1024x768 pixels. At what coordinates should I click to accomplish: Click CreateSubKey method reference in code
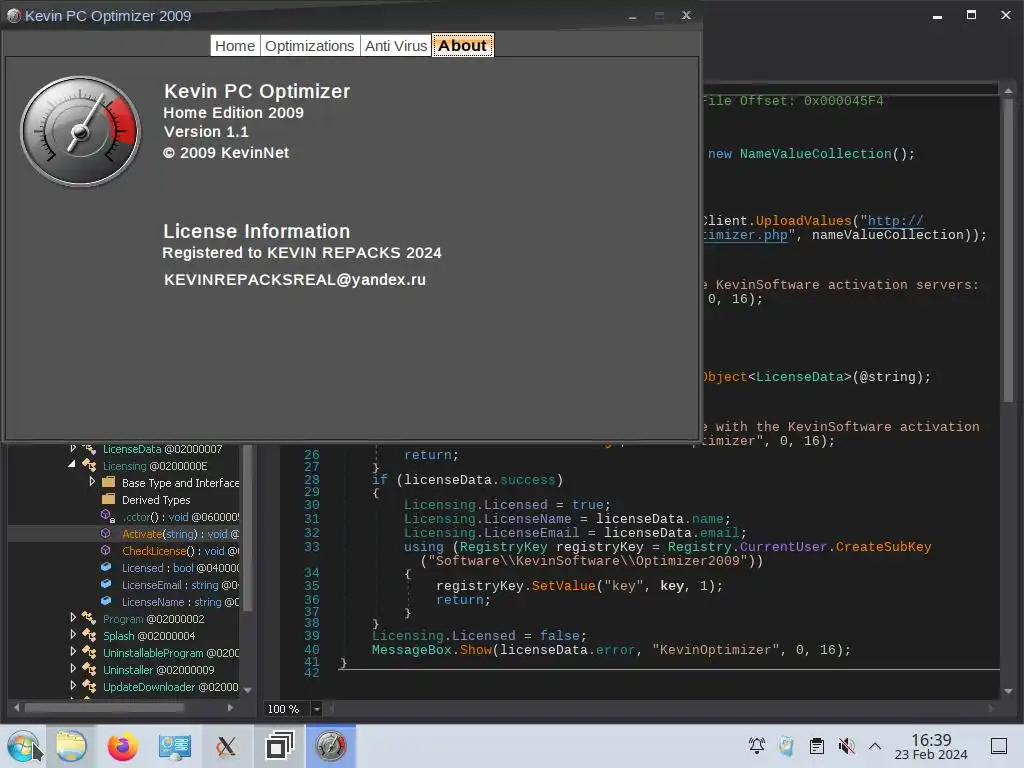point(883,547)
